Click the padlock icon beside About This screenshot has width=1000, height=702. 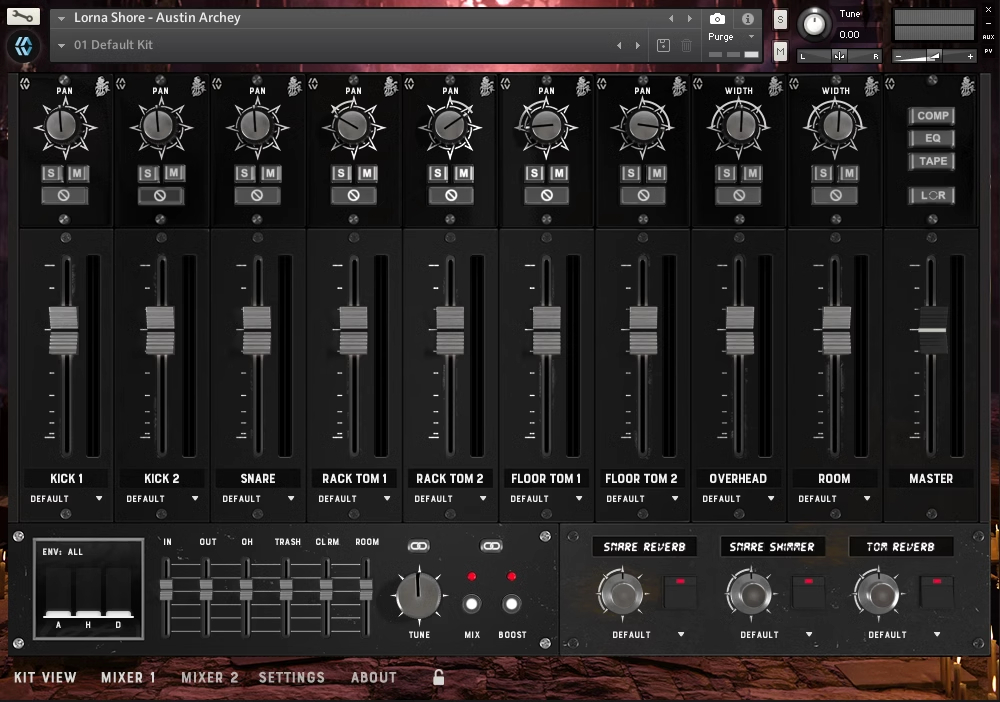438,677
